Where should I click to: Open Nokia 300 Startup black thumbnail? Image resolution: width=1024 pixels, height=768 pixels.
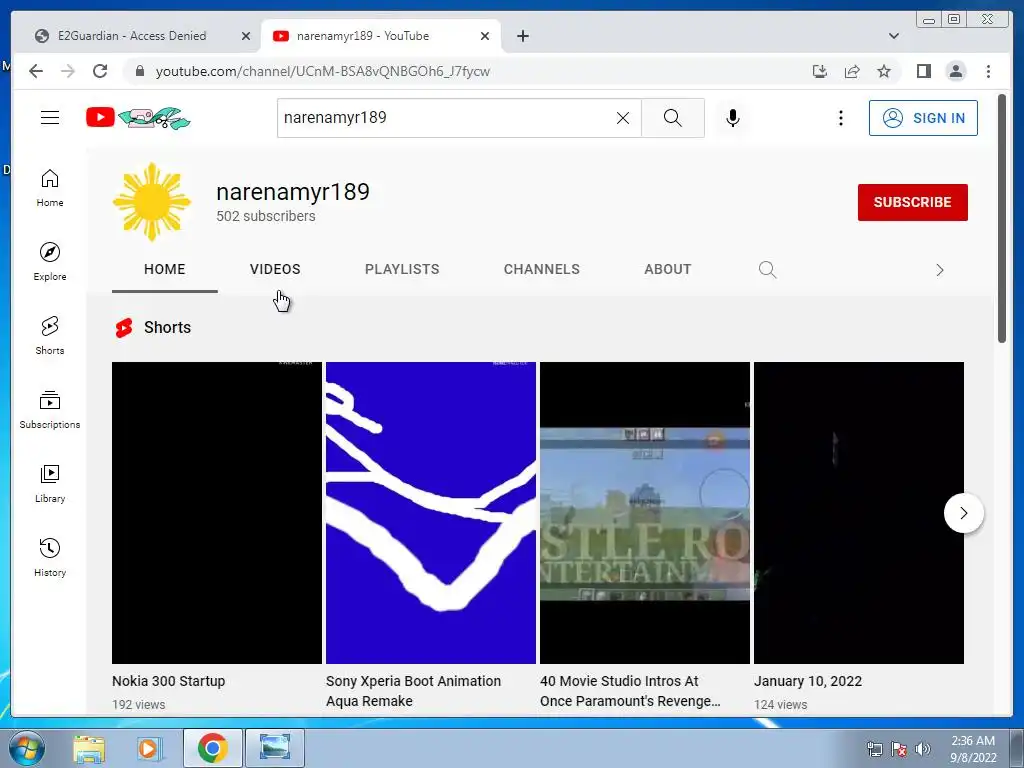[217, 513]
